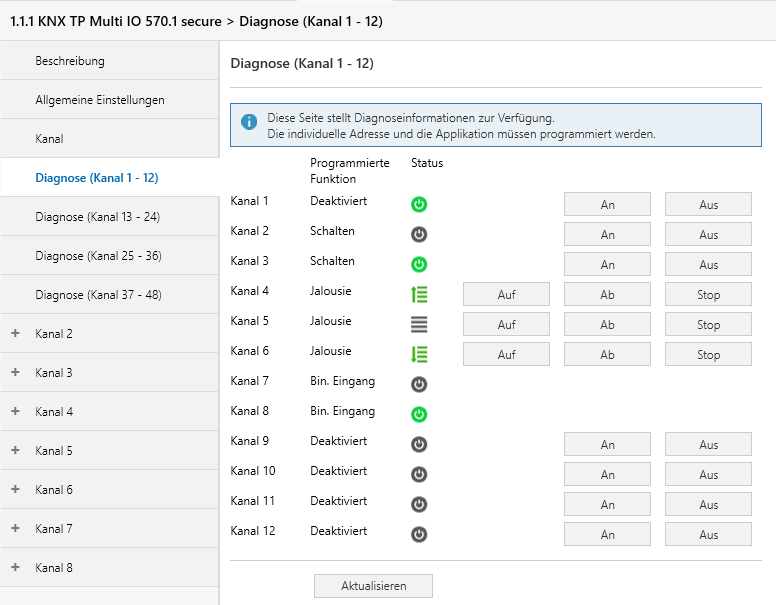
Task: Expand the Kanal 5 section with plus sign
Action: (15, 450)
